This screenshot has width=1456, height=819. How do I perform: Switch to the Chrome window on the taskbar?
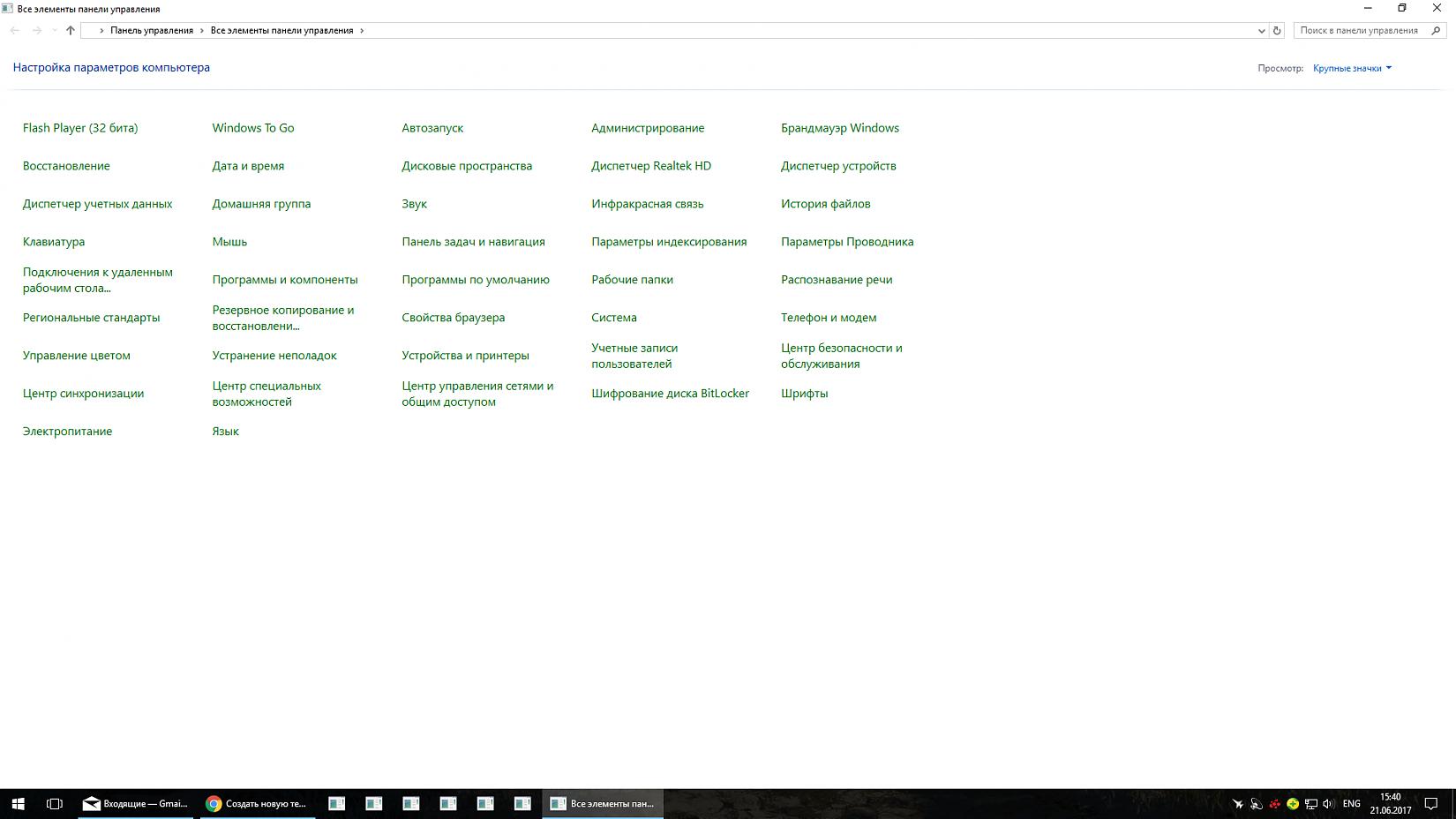click(257, 803)
